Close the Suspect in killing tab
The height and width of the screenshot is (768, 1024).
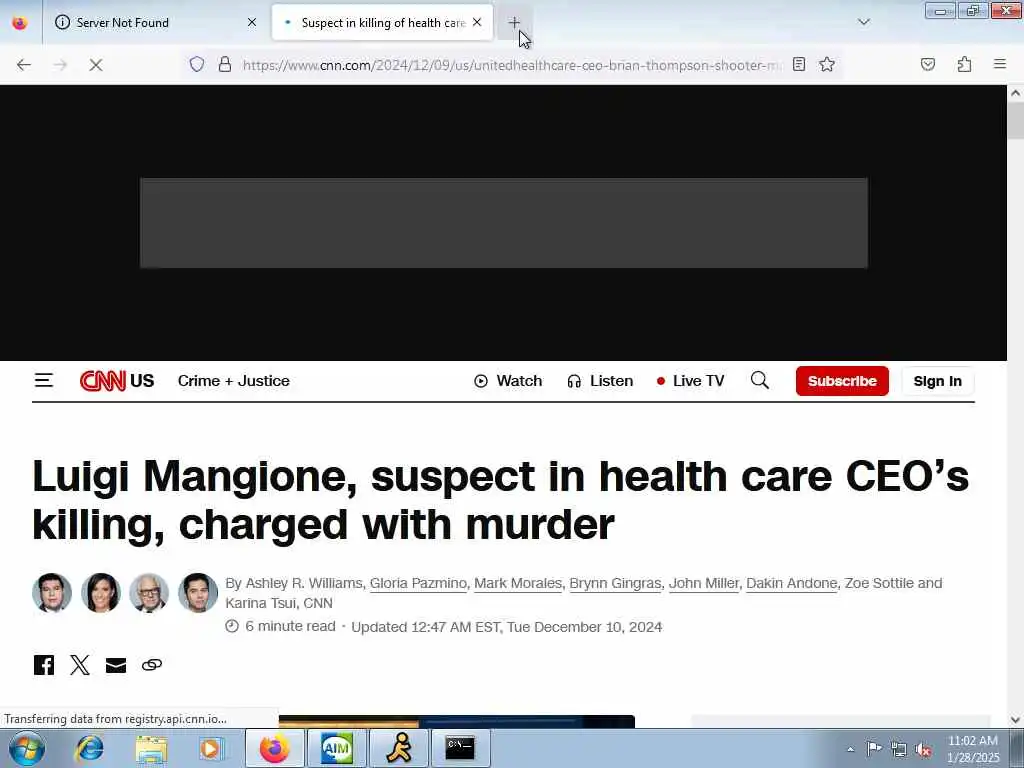[x=477, y=22]
